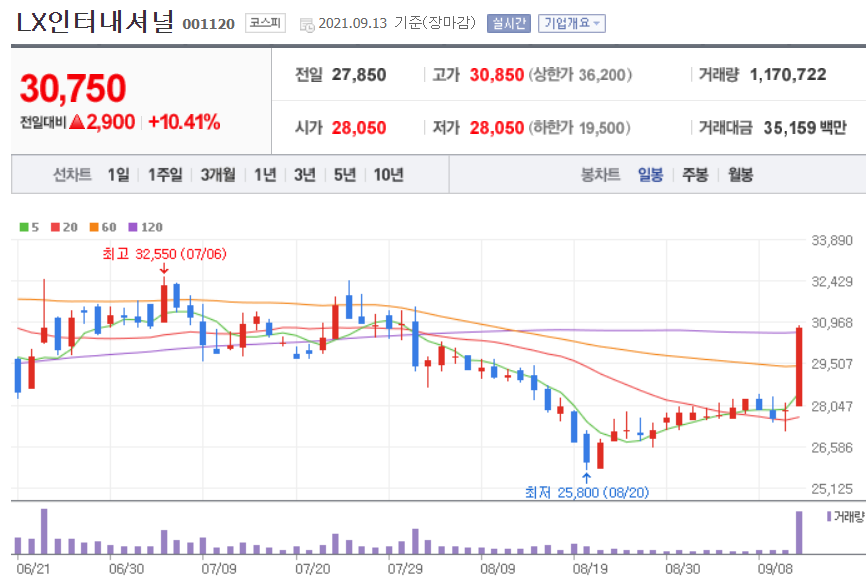
Task: Select the 3년 line chart tab
Action: click(x=305, y=175)
